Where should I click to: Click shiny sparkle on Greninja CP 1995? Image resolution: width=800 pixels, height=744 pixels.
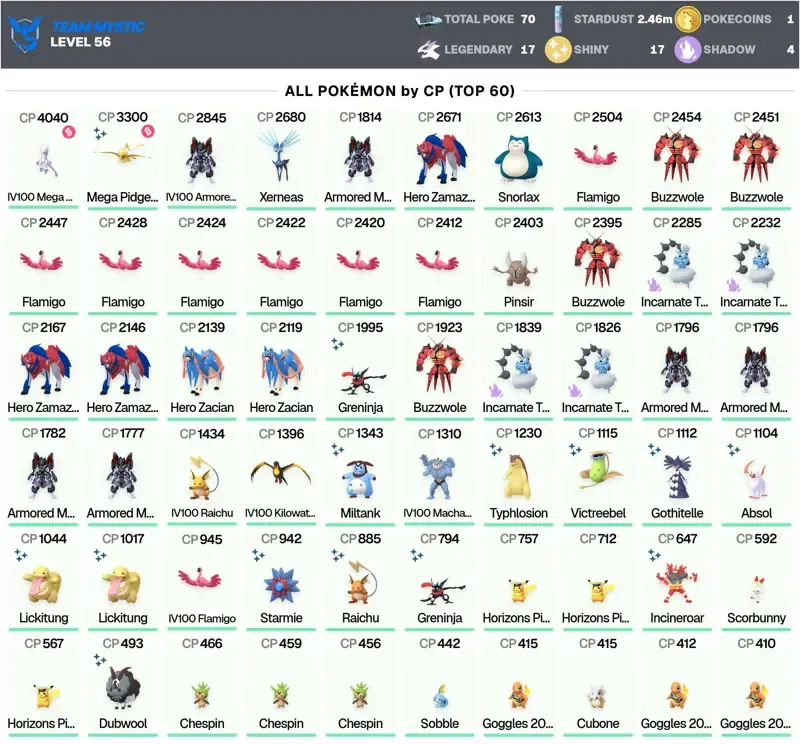pos(337,343)
